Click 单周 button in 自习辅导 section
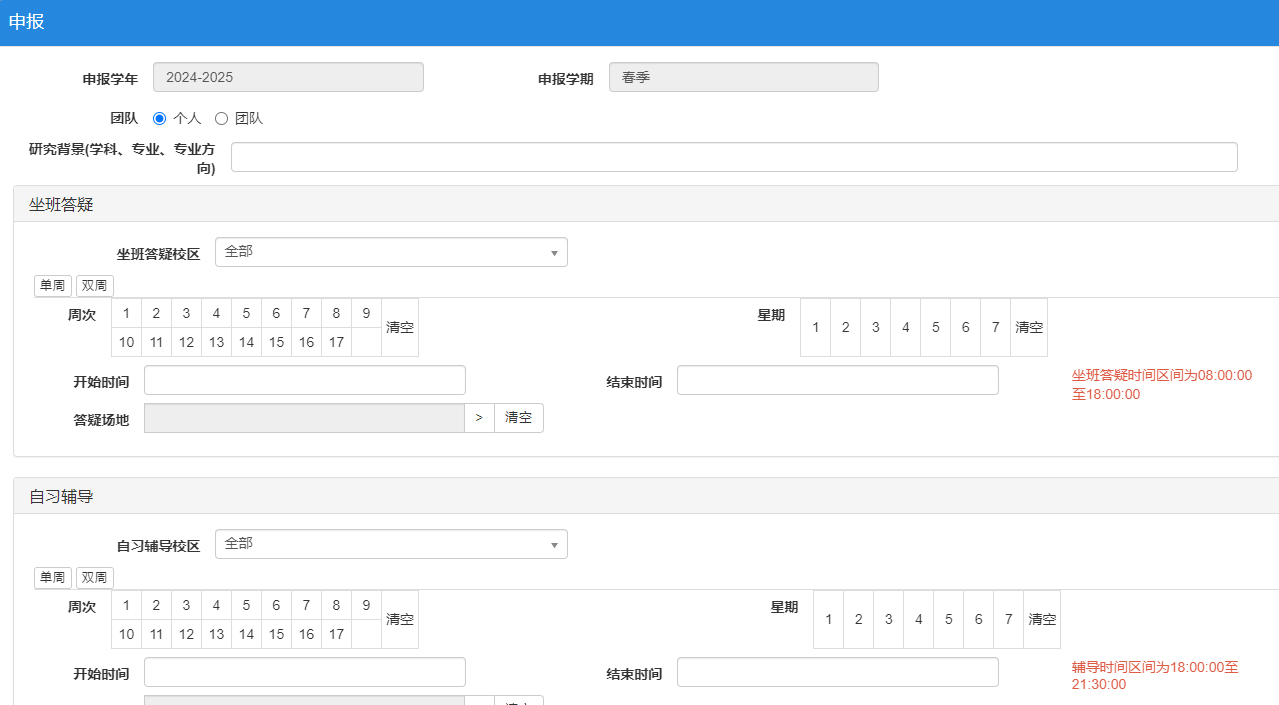Screen dimensions: 1279x705 [53, 578]
